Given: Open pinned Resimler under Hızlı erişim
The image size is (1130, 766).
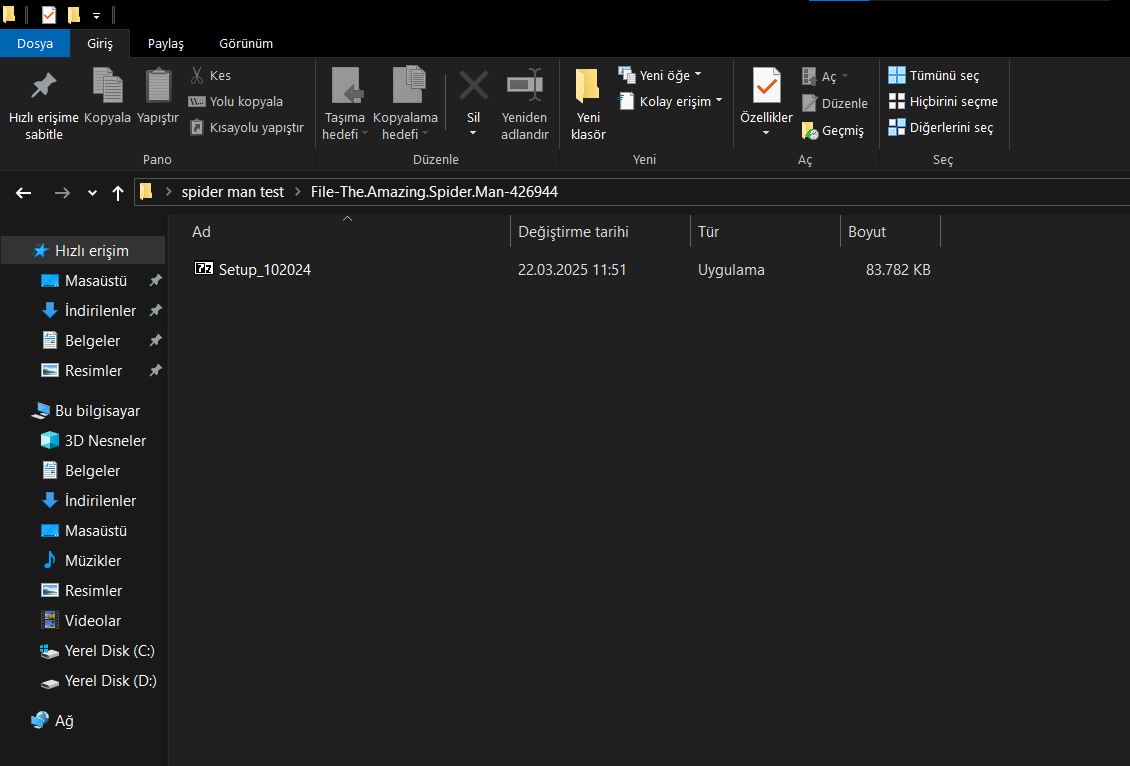Looking at the screenshot, I should [x=94, y=371].
